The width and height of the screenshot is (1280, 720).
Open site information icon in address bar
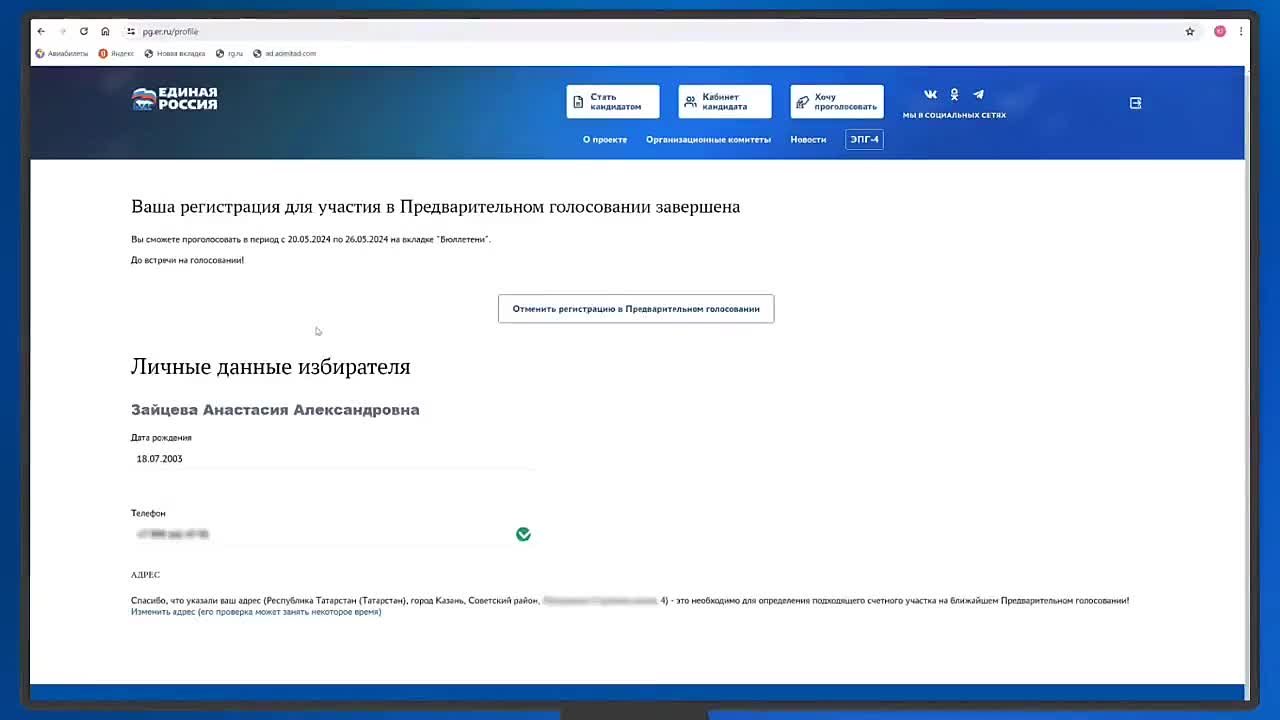[x=131, y=32]
